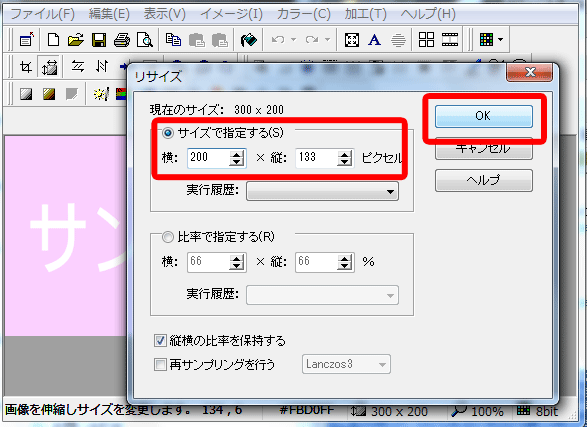Select the 比率で指定する radio button

pyautogui.click(x=168, y=237)
